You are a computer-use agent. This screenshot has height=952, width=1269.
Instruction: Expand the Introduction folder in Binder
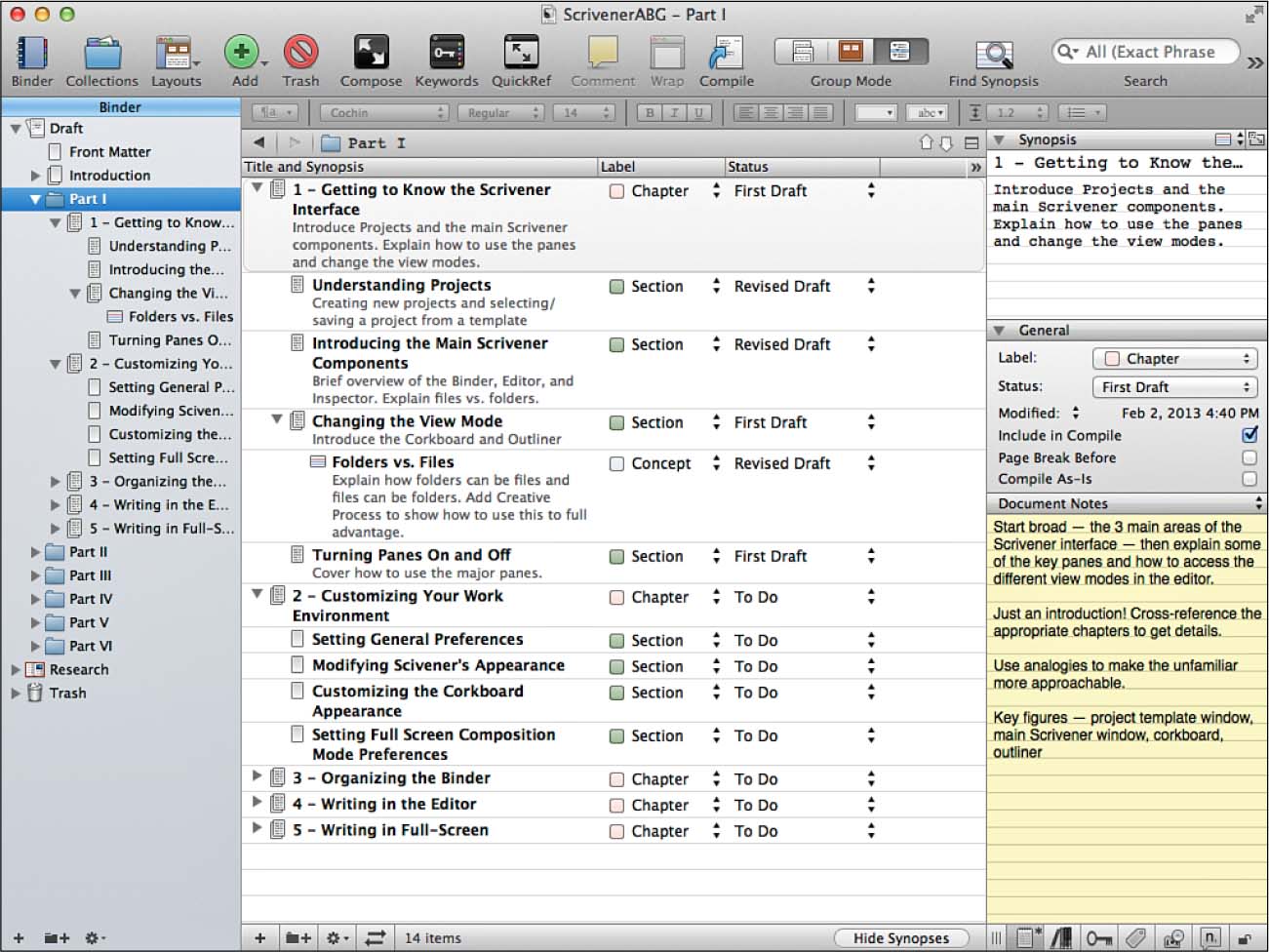tap(35, 176)
